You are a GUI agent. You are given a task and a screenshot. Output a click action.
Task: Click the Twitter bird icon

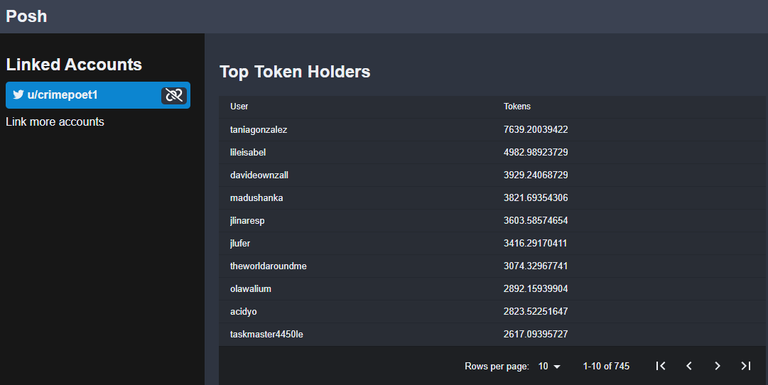(18, 95)
